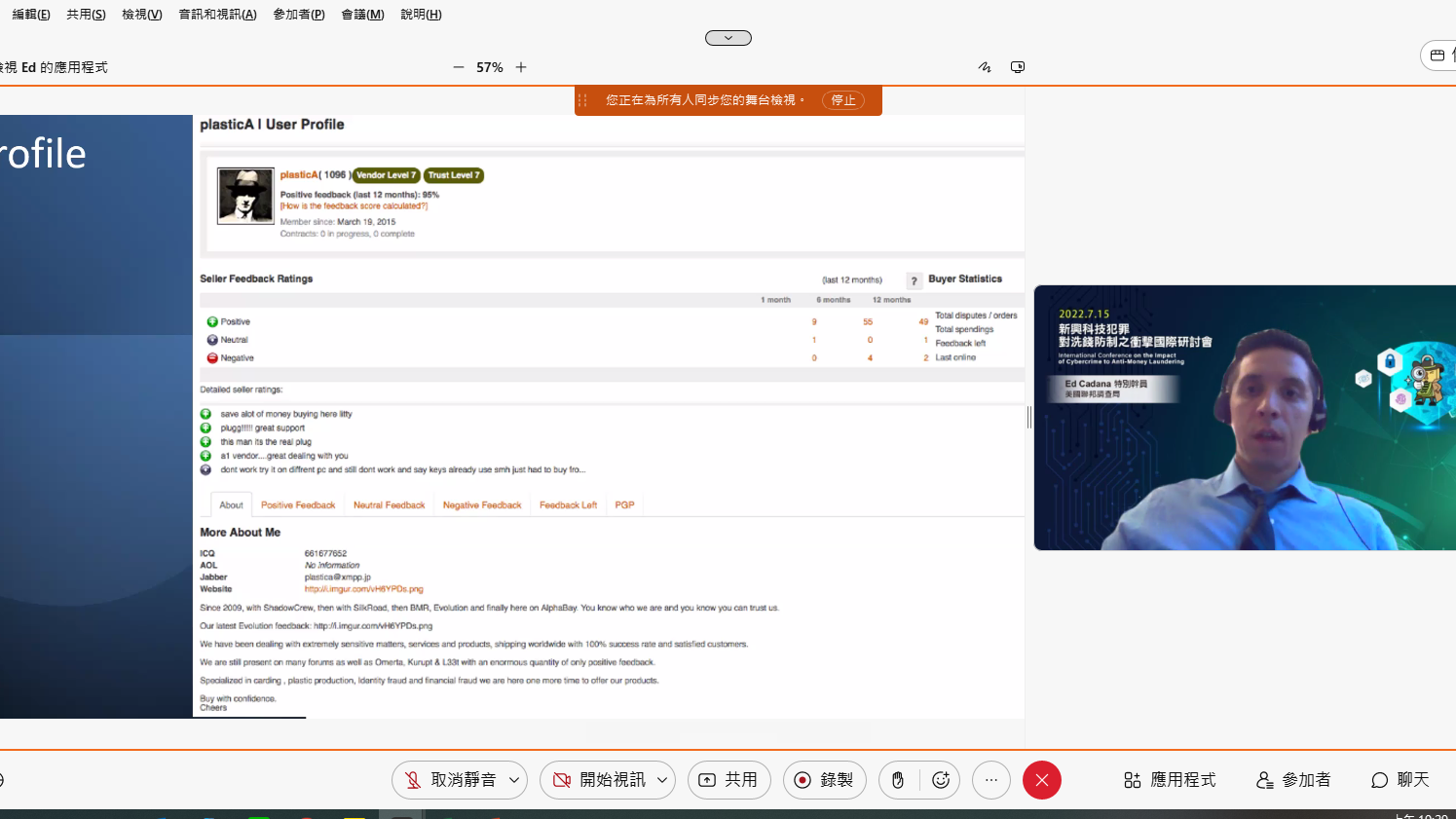Click rating 'this man its the real plug'
Screen dimensions: 1456x819
(x=266, y=442)
